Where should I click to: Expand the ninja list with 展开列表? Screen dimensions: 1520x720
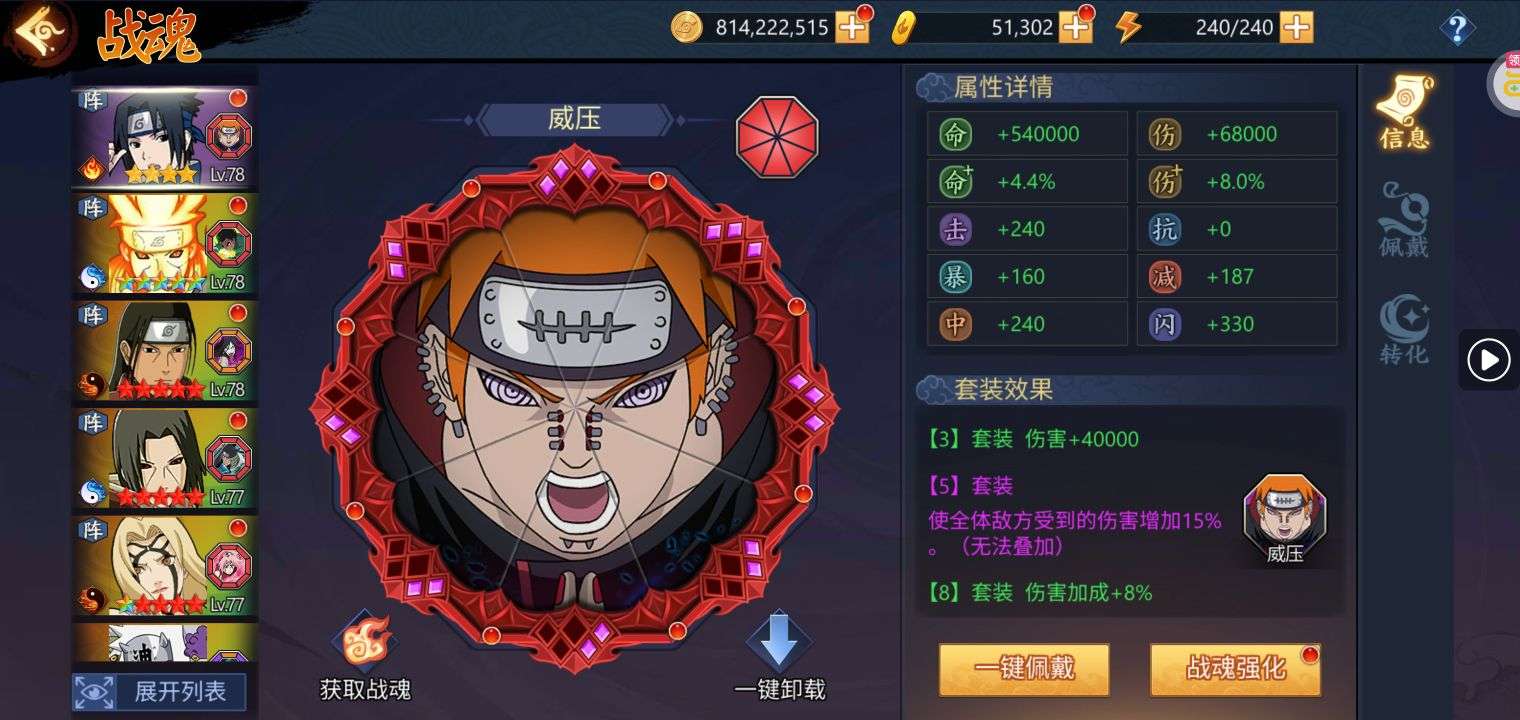coord(159,691)
